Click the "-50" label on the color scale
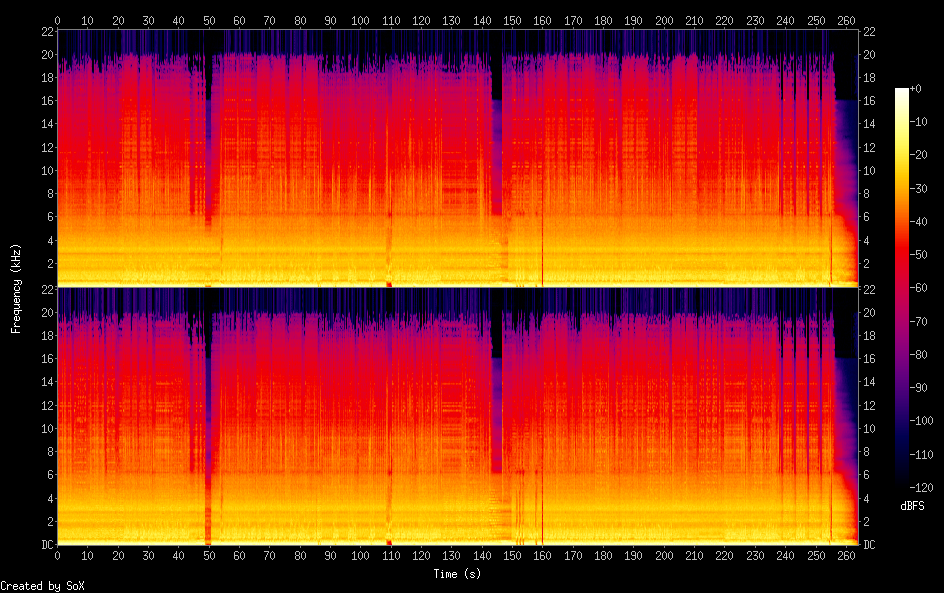 [919, 255]
